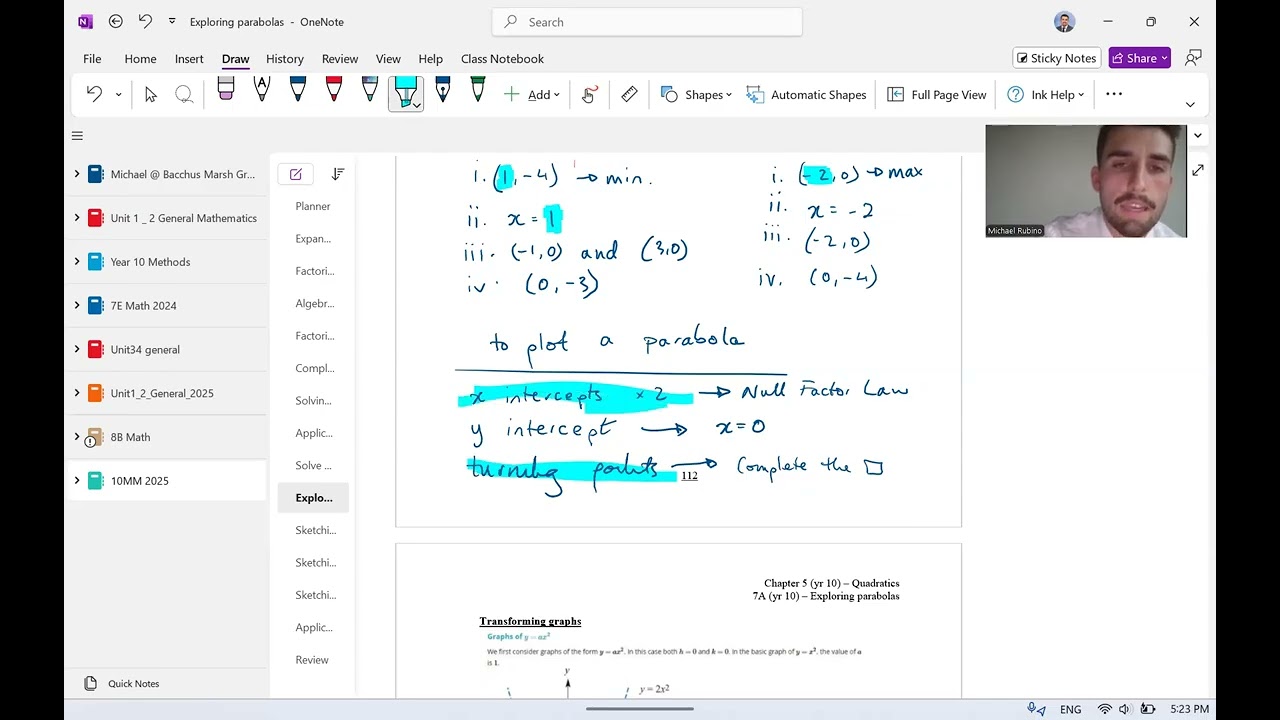
Task: Expand Unit 1 _ 2 General Mathematics notebook
Action: 77,218
